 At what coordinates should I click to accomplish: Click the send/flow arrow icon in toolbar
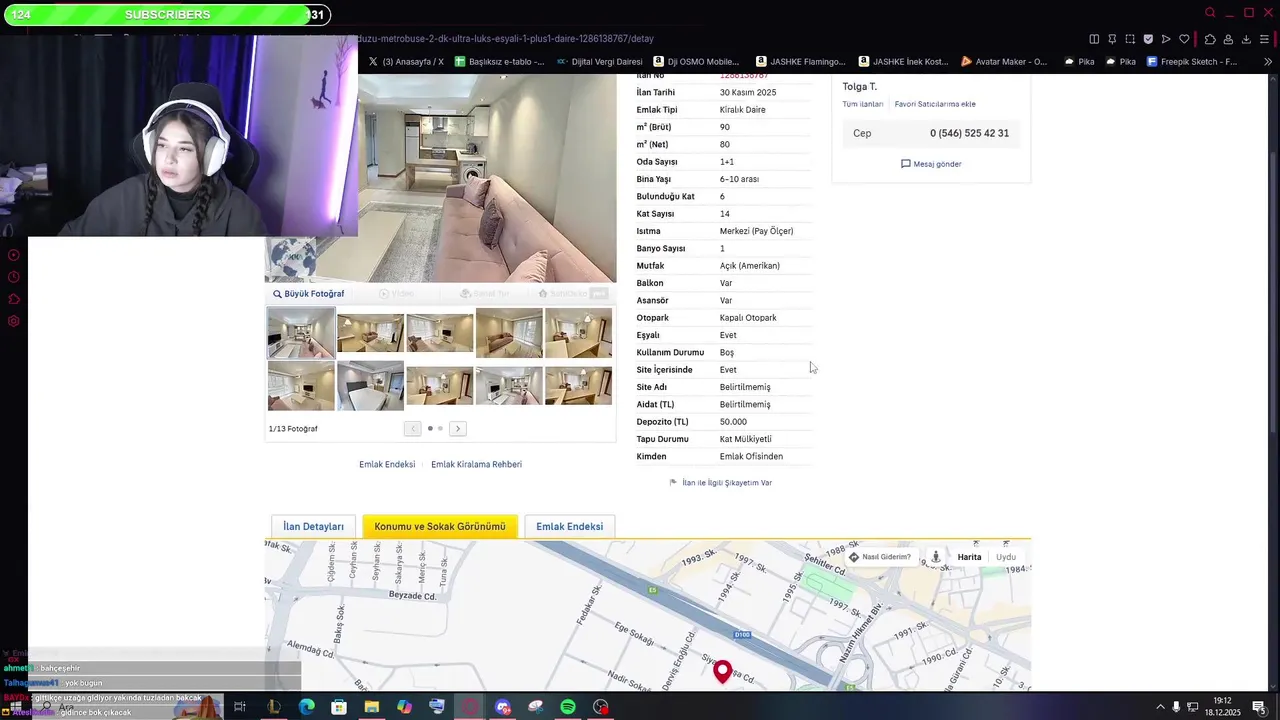[x=1166, y=39]
